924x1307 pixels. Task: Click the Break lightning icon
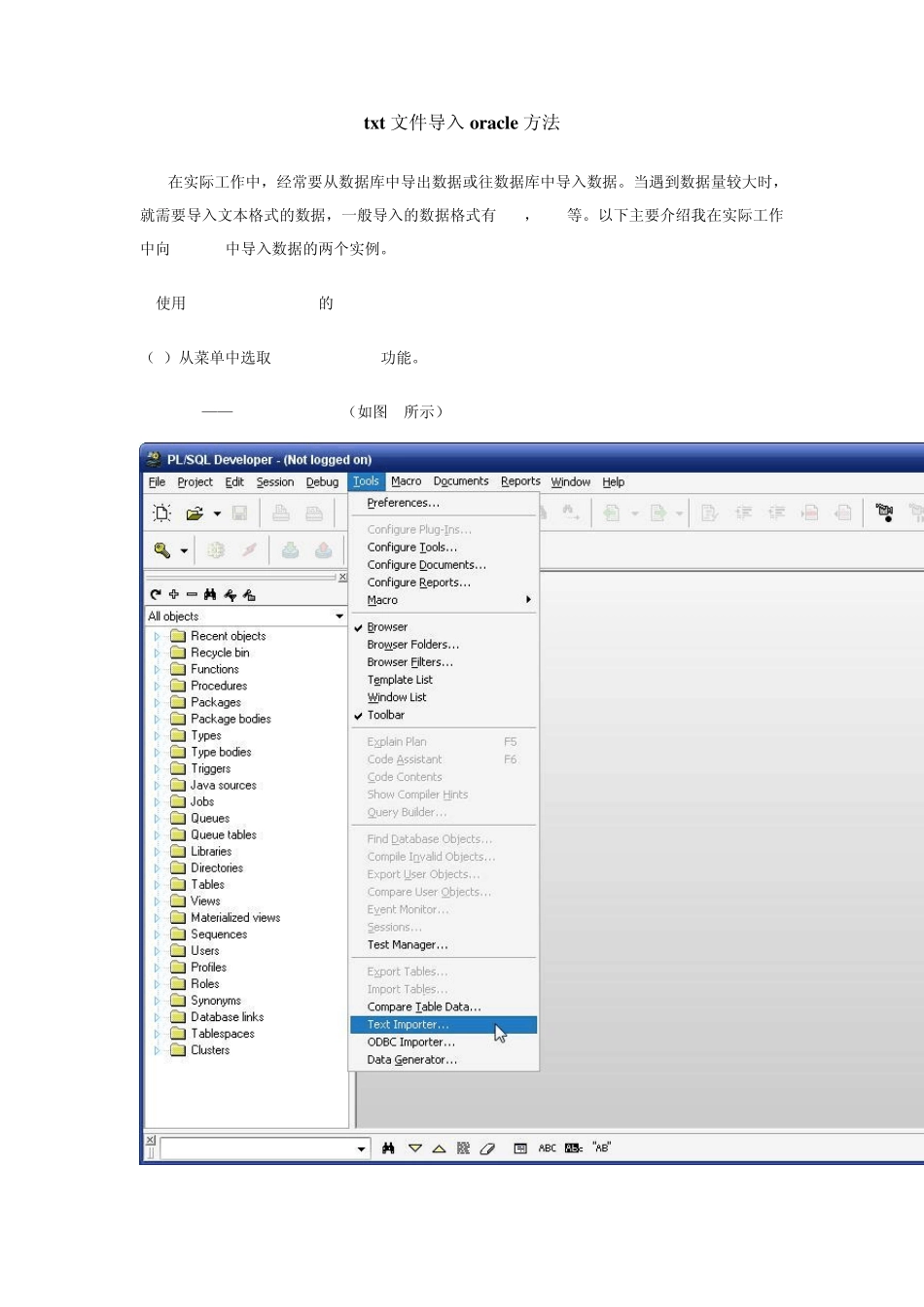click(x=249, y=550)
